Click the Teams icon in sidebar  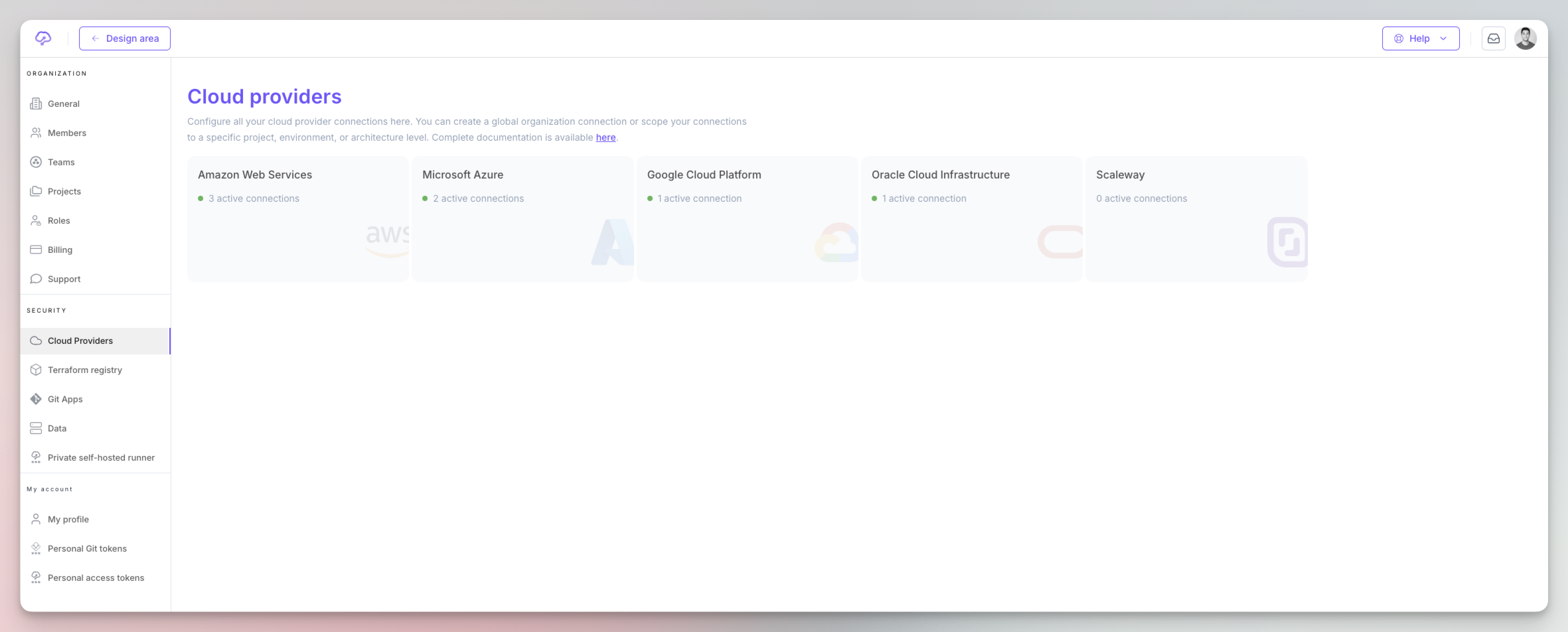point(36,162)
